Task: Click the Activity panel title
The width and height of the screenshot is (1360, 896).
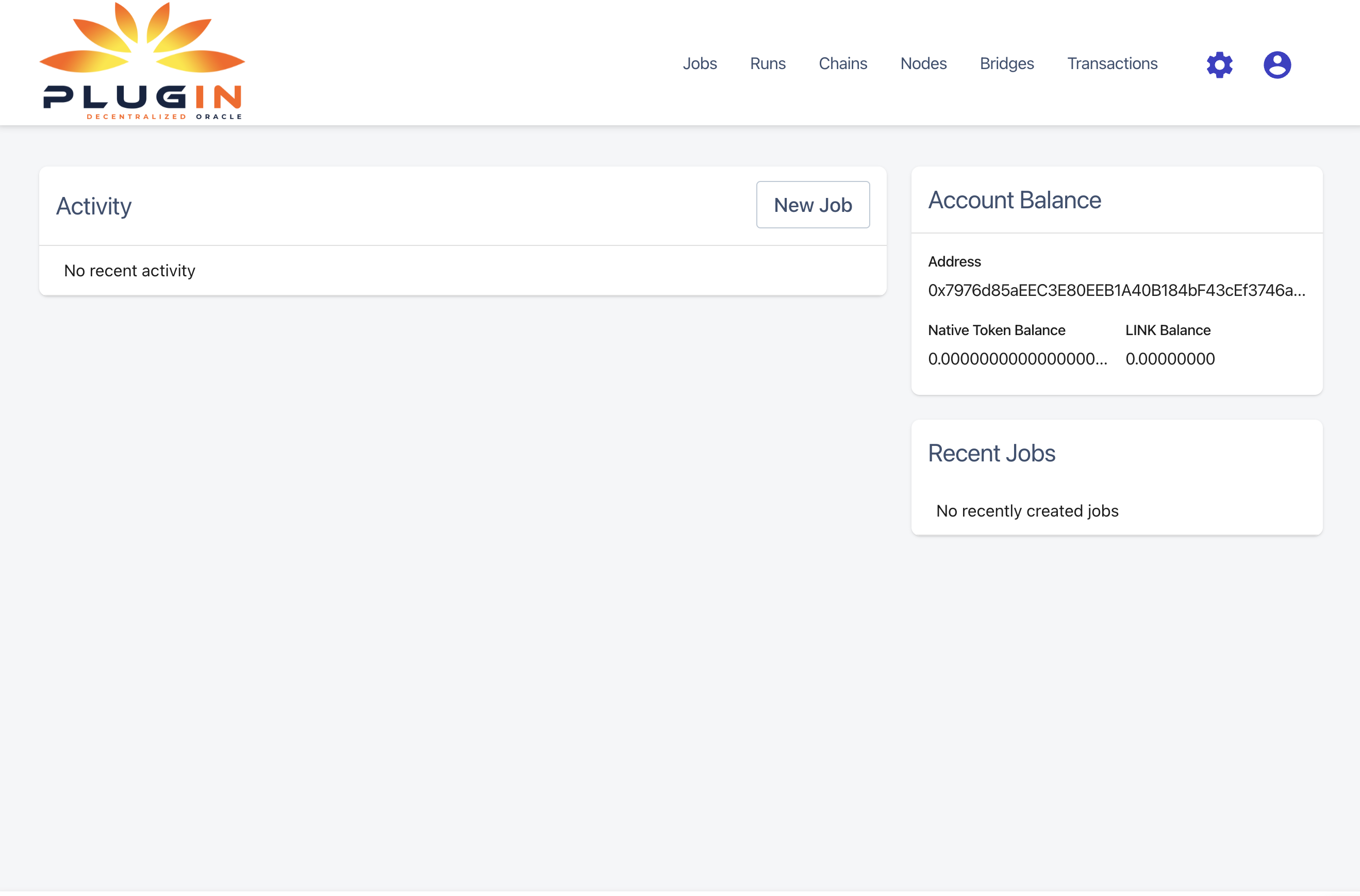Action: [94, 206]
